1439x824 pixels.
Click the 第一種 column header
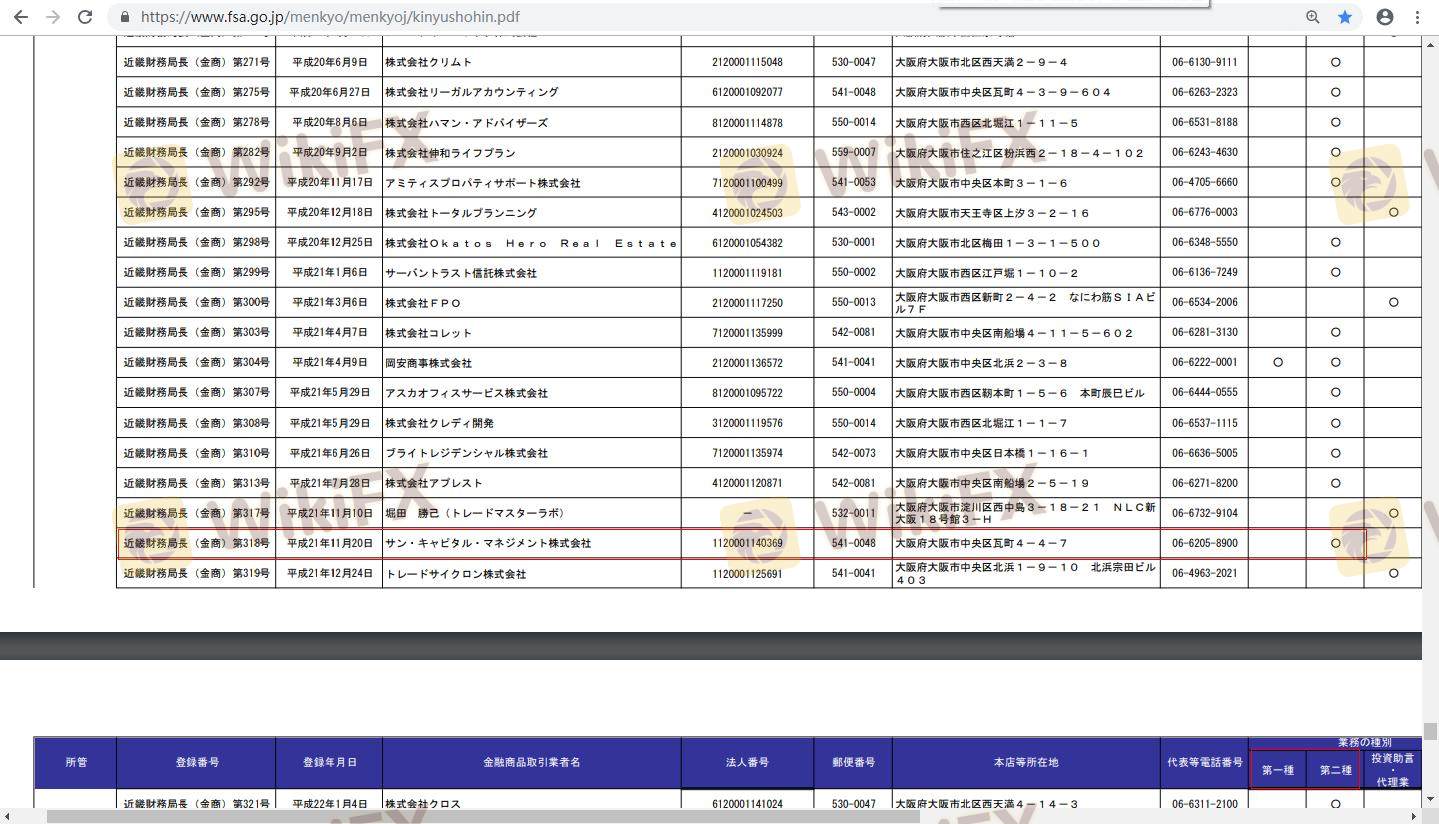(x=1277, y=770)
